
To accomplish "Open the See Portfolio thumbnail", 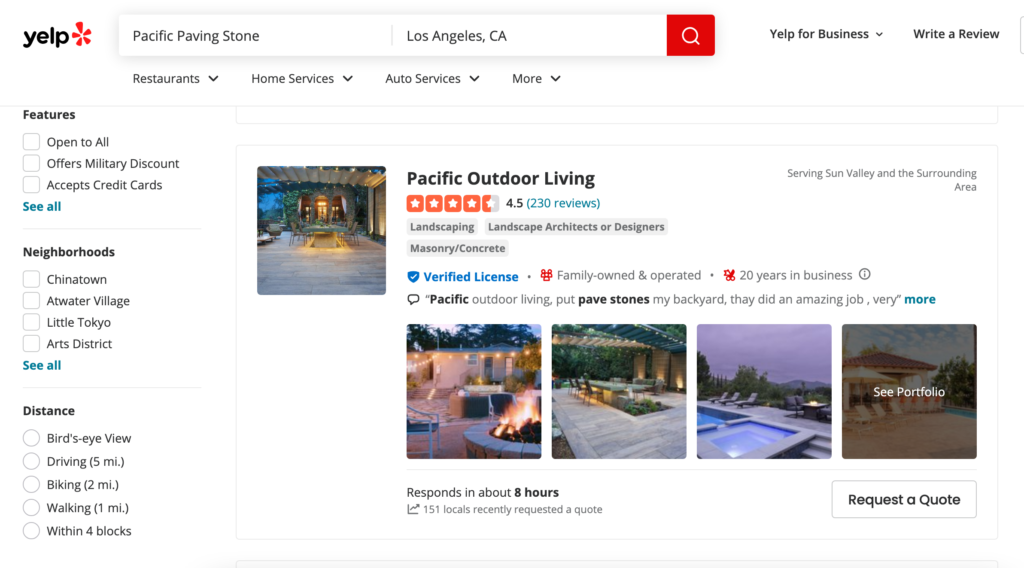I will tap(908, 392).
